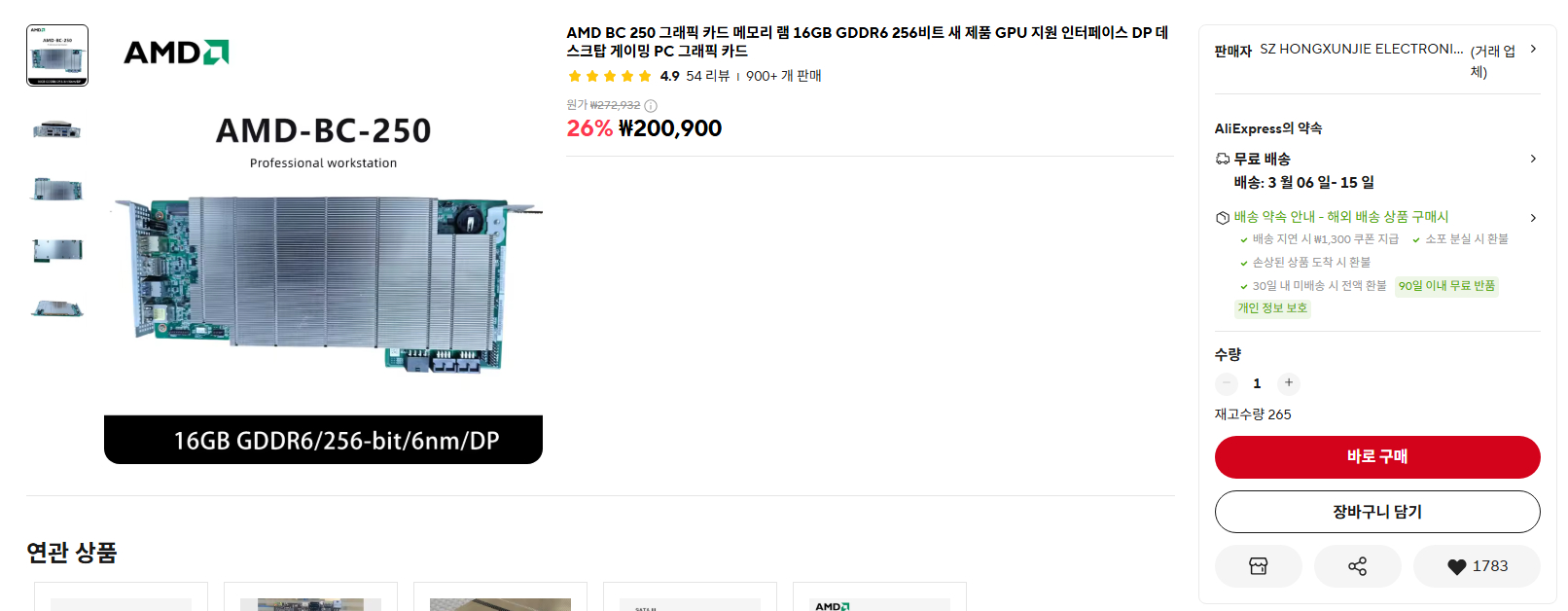Click the delivery guarantee shield icon
The width and height of the screenshot is (1568, 611).
[1223, 217]
